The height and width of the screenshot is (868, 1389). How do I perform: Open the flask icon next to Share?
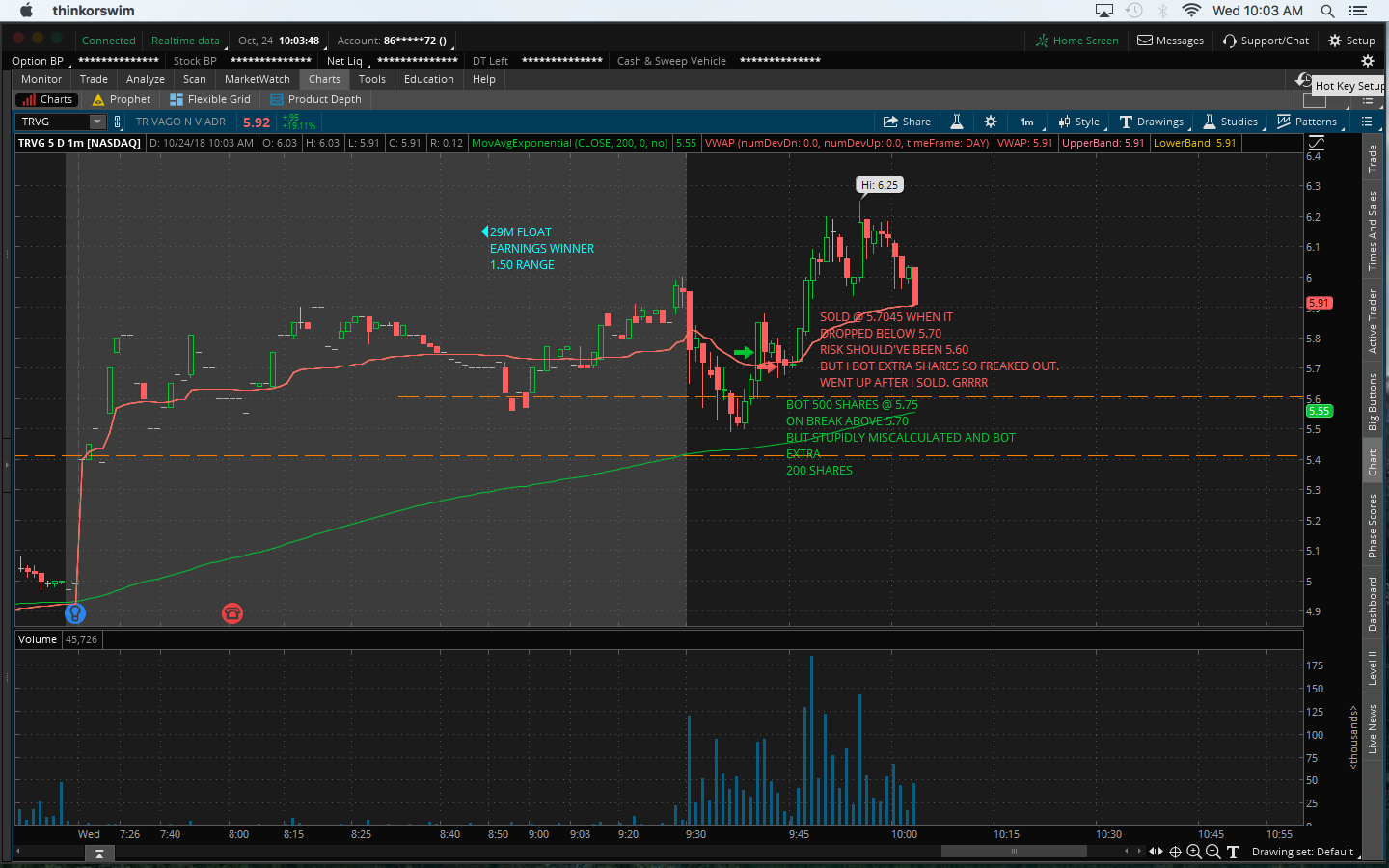point(957,122)
